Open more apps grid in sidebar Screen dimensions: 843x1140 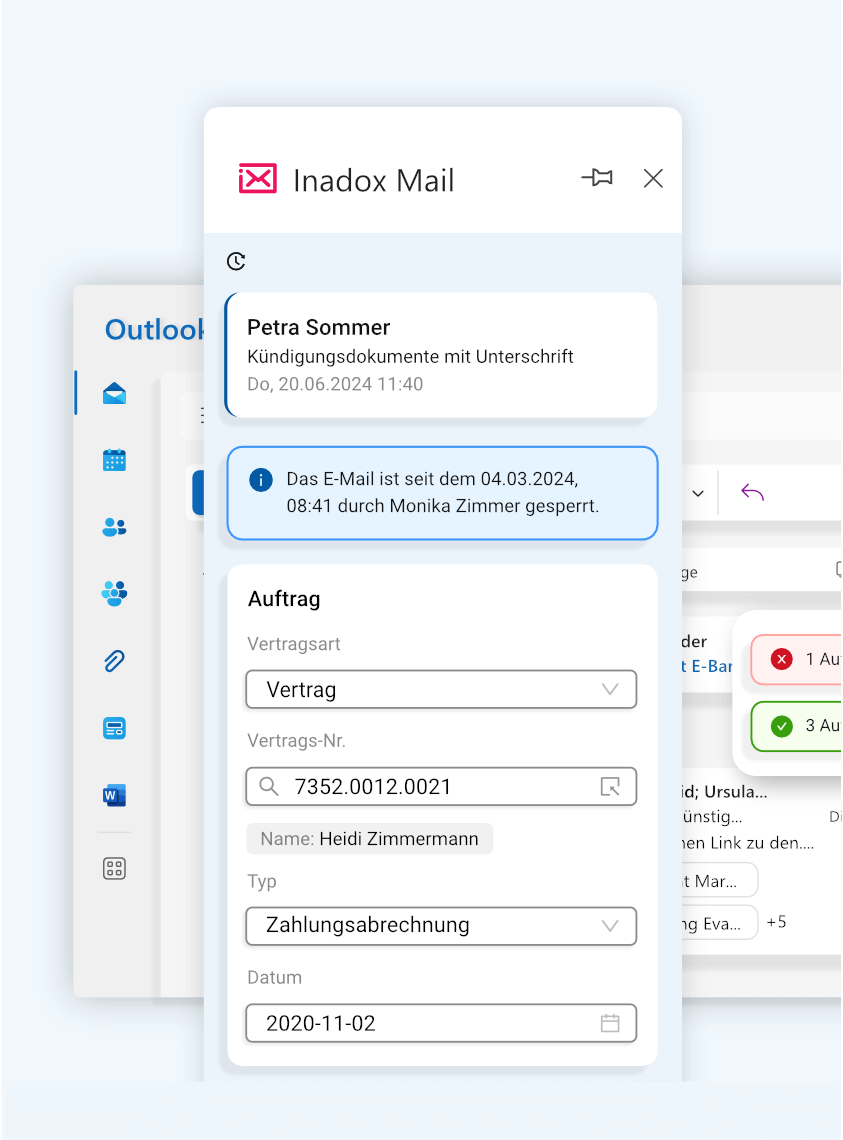click(x=114, y=868)
